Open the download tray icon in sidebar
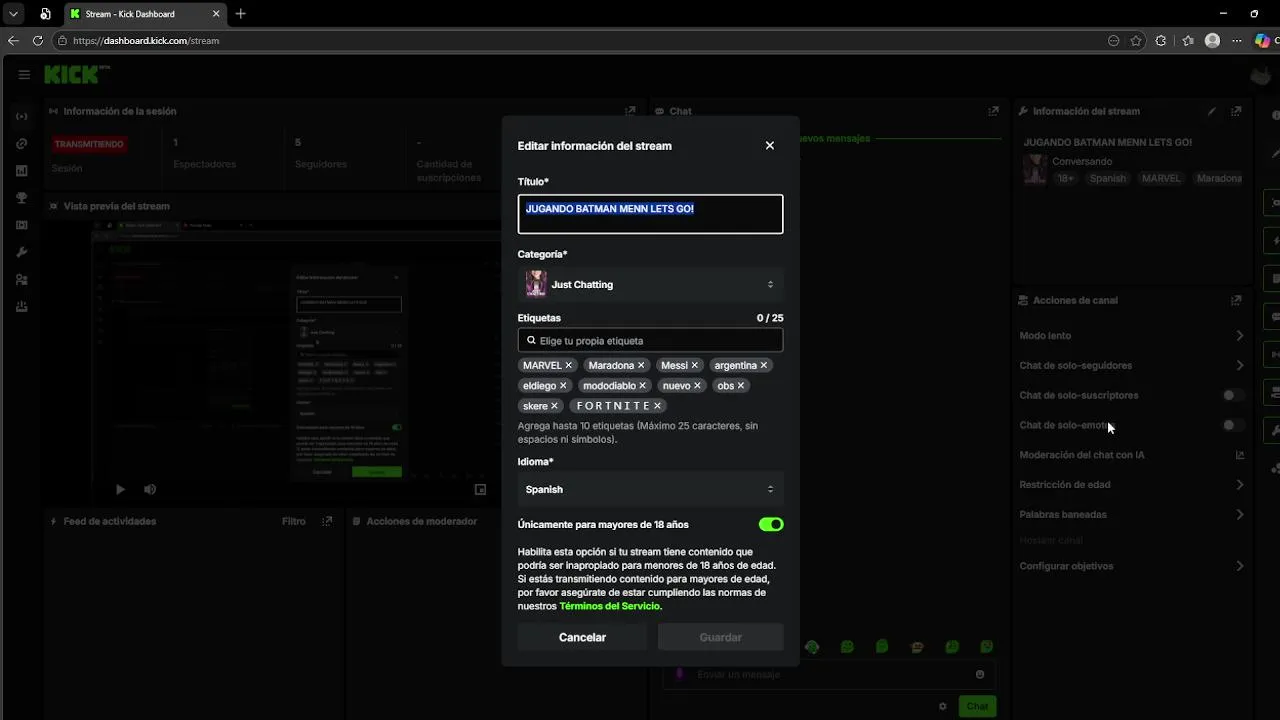Screen dimensions: 1280x720 click(x=22, y=306)
